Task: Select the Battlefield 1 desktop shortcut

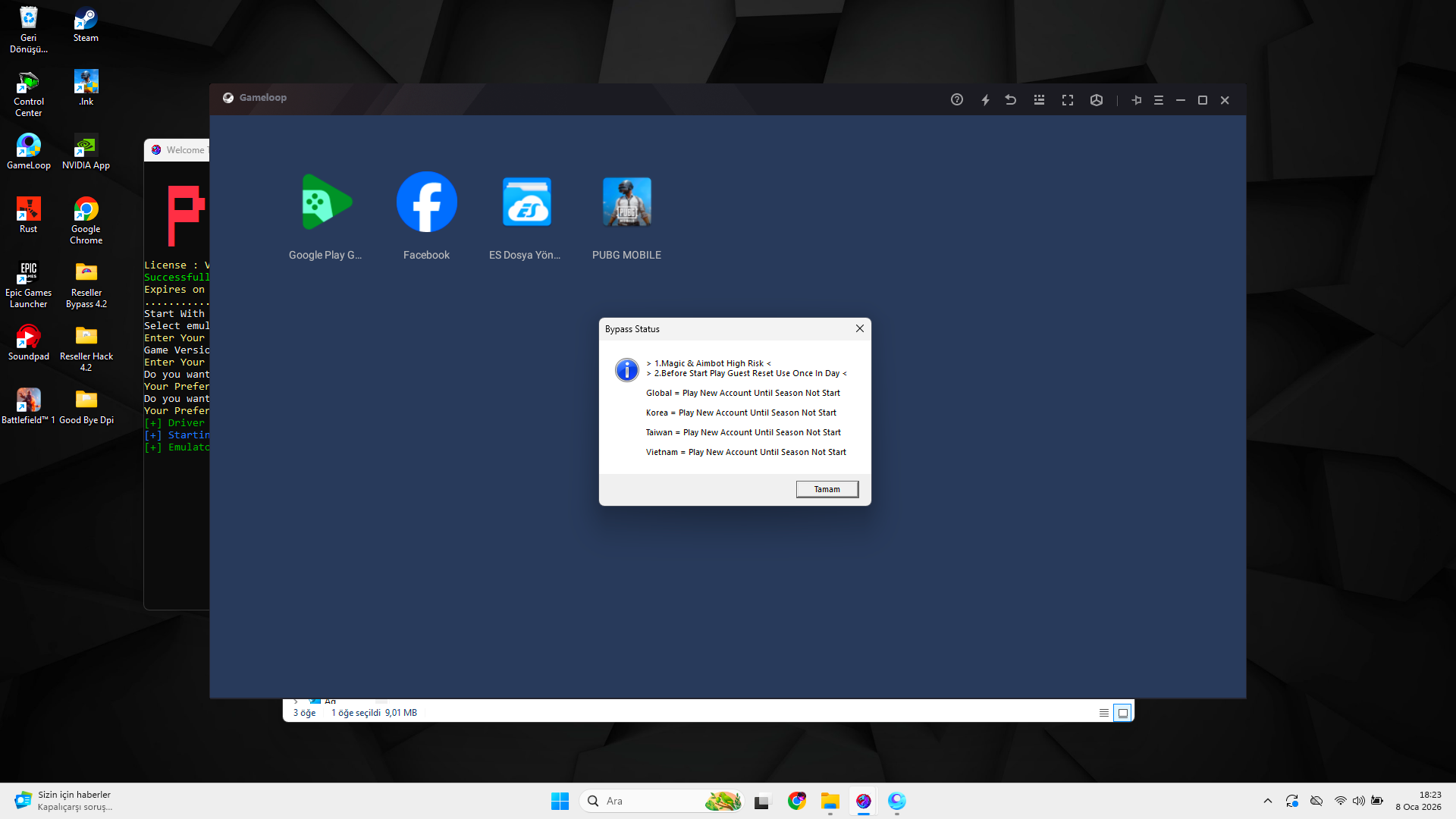Action: pos(29,406)
